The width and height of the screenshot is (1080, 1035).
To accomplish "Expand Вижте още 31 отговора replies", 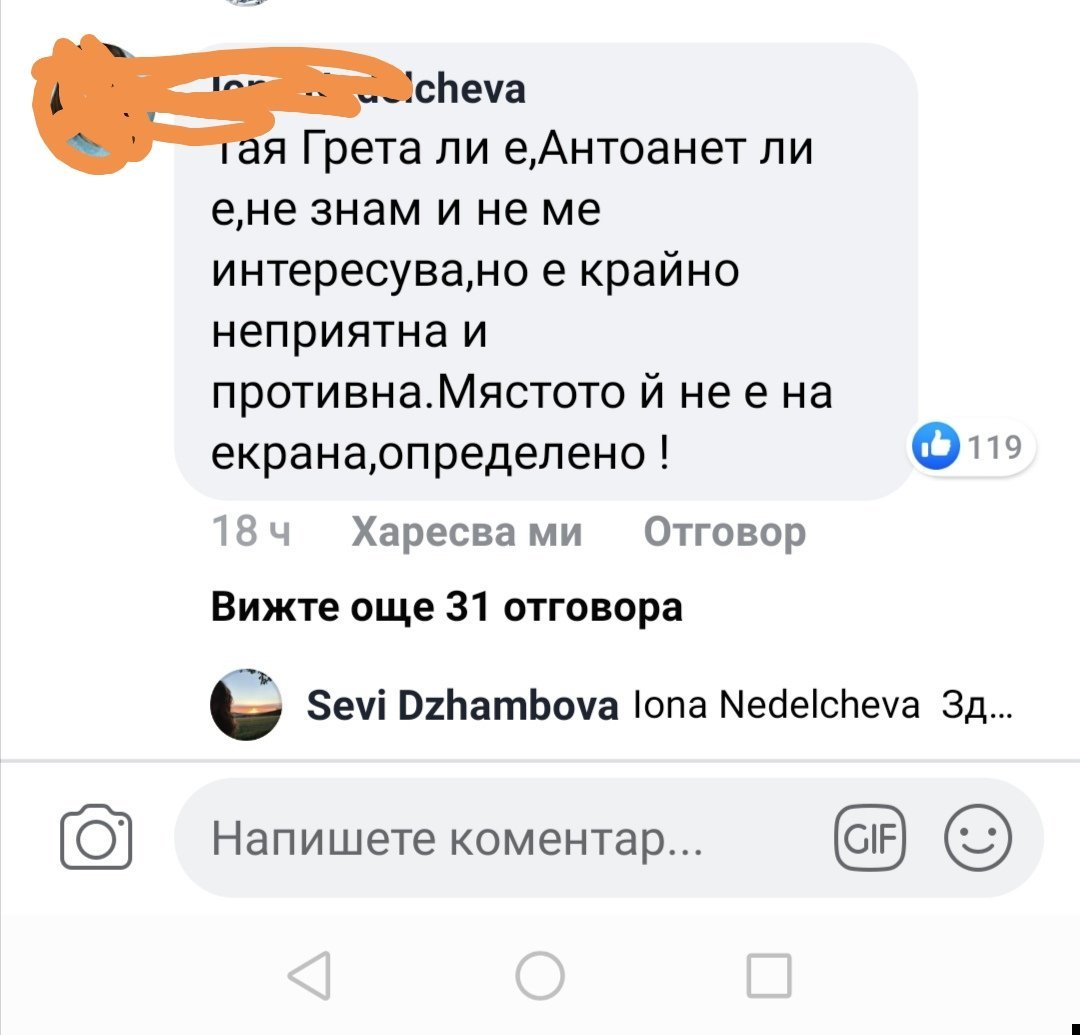I will [446, 607].
